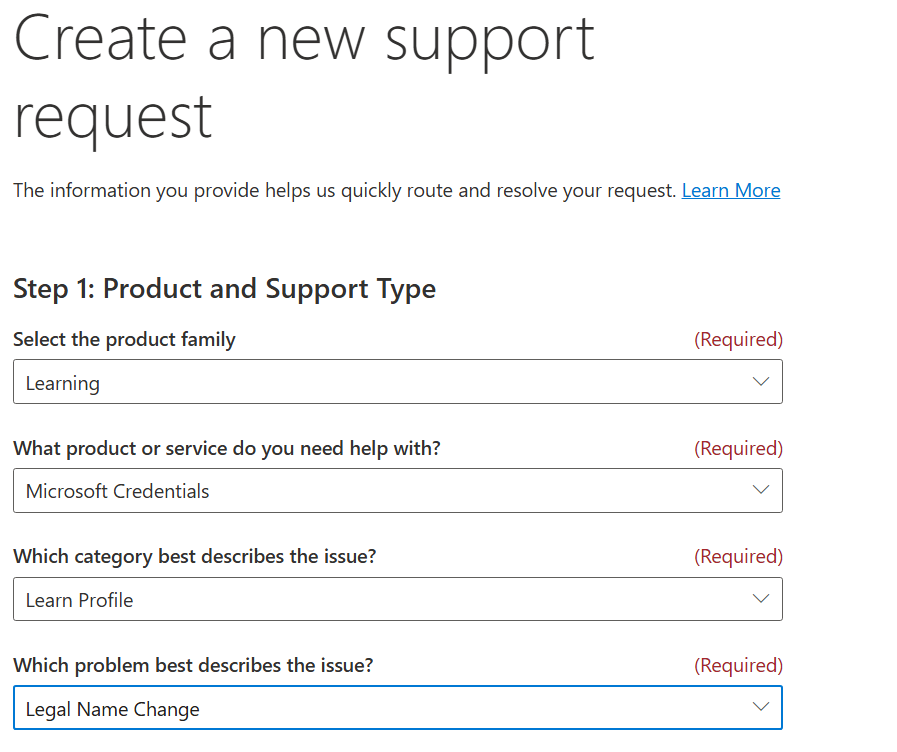Click the "What product or service" question label
Screen dimensions: 897x752
pos(227,448)
